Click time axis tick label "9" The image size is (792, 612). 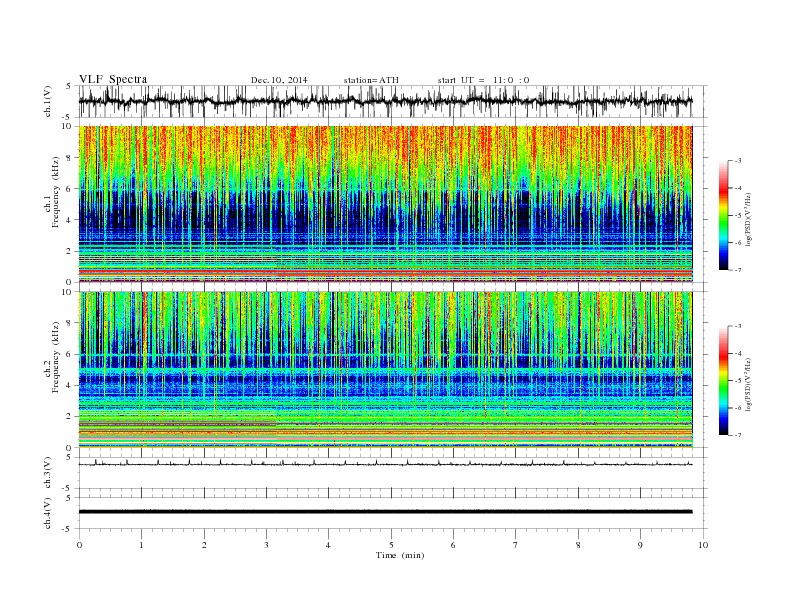[640, 545]
